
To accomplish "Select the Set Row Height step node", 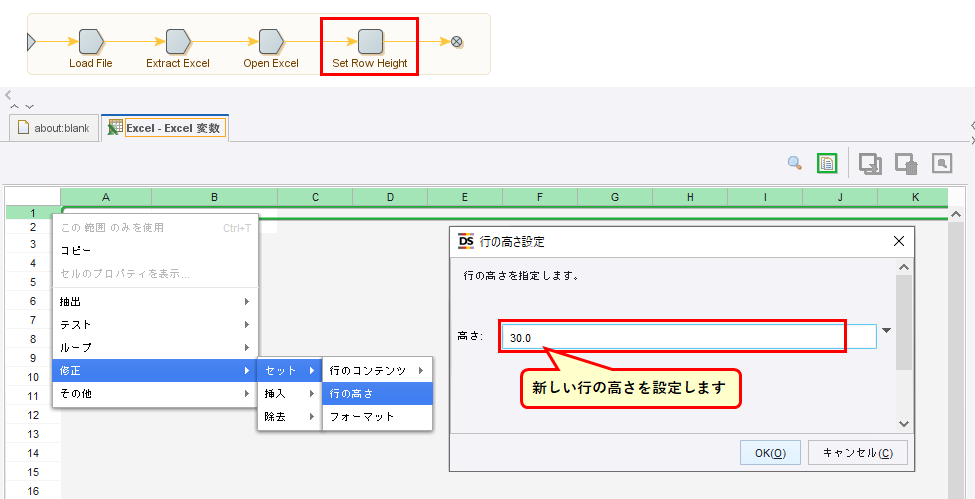I will point(370,42).
